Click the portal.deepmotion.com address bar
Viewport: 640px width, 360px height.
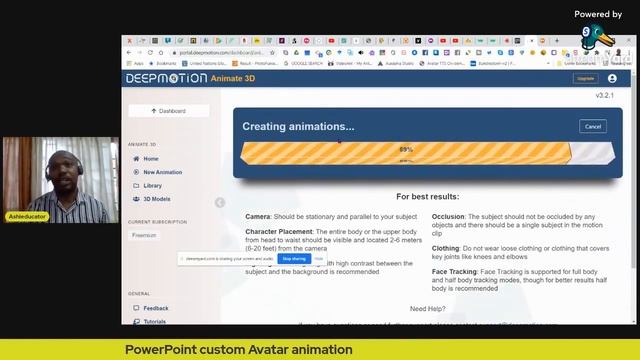click(x=222, y=53)
